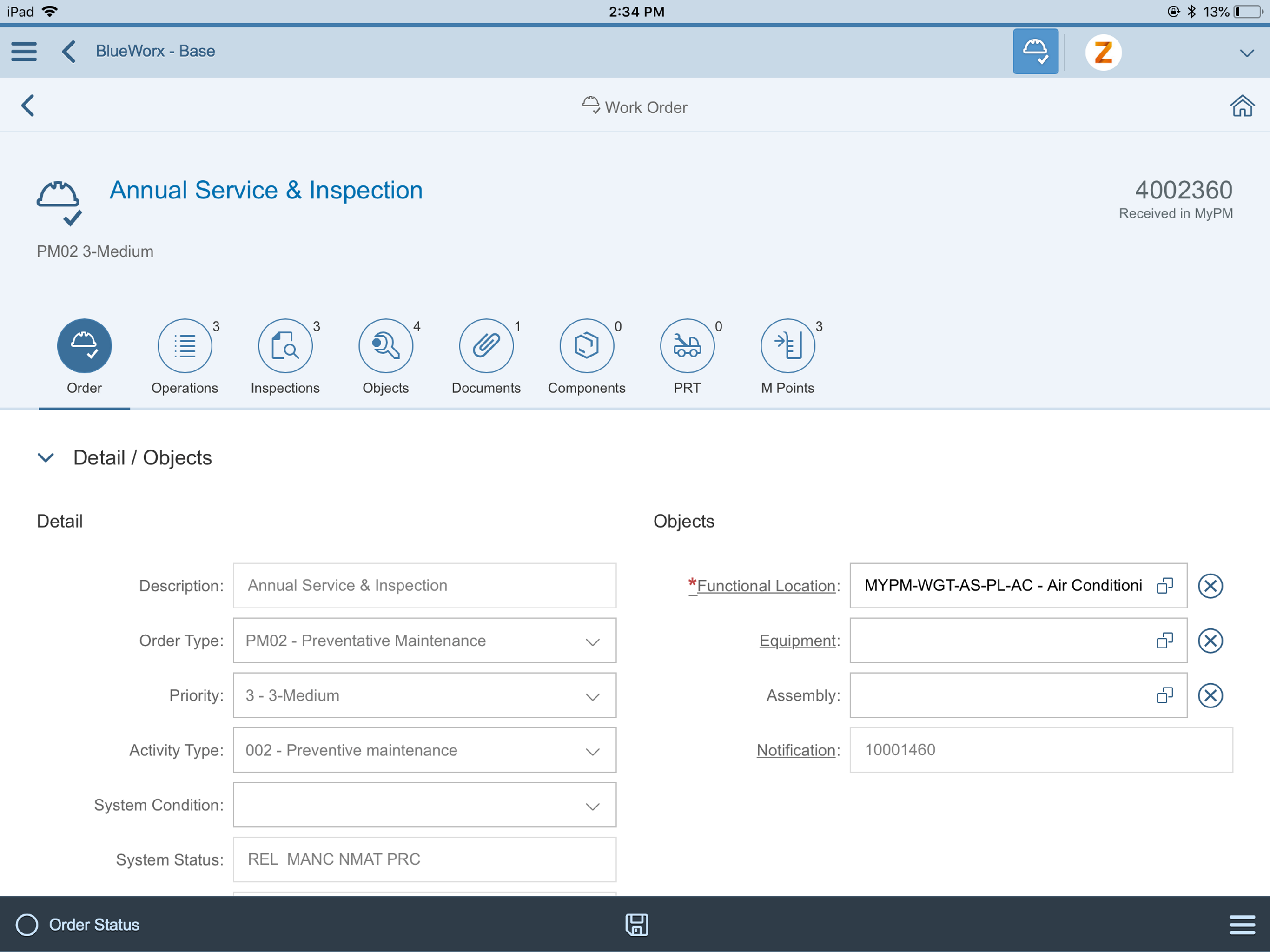Screen dimensions: 1270x952
Task: Switch to the Operations tab
Action: coord(184,357)
